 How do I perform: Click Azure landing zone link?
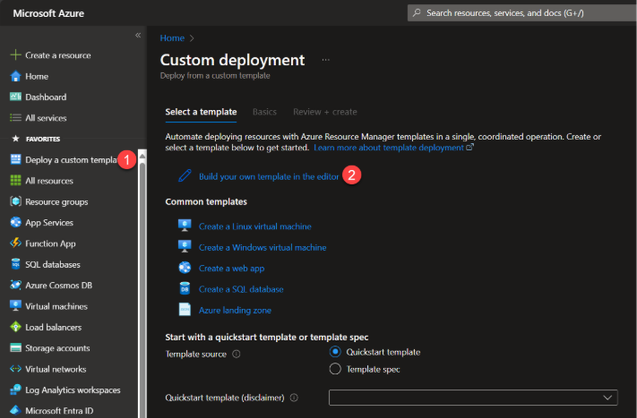235,310
